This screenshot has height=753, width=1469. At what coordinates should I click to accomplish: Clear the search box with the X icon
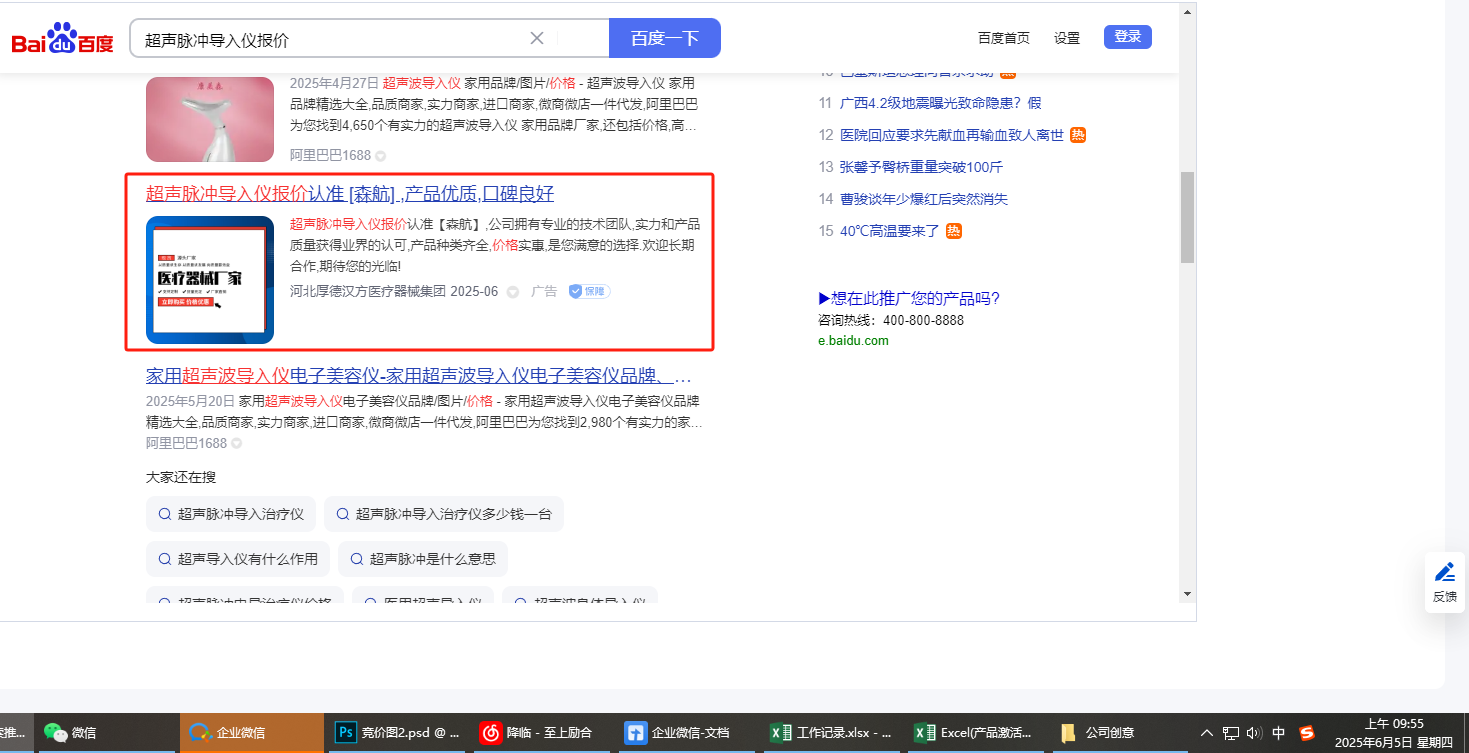[x=537, y=38]
